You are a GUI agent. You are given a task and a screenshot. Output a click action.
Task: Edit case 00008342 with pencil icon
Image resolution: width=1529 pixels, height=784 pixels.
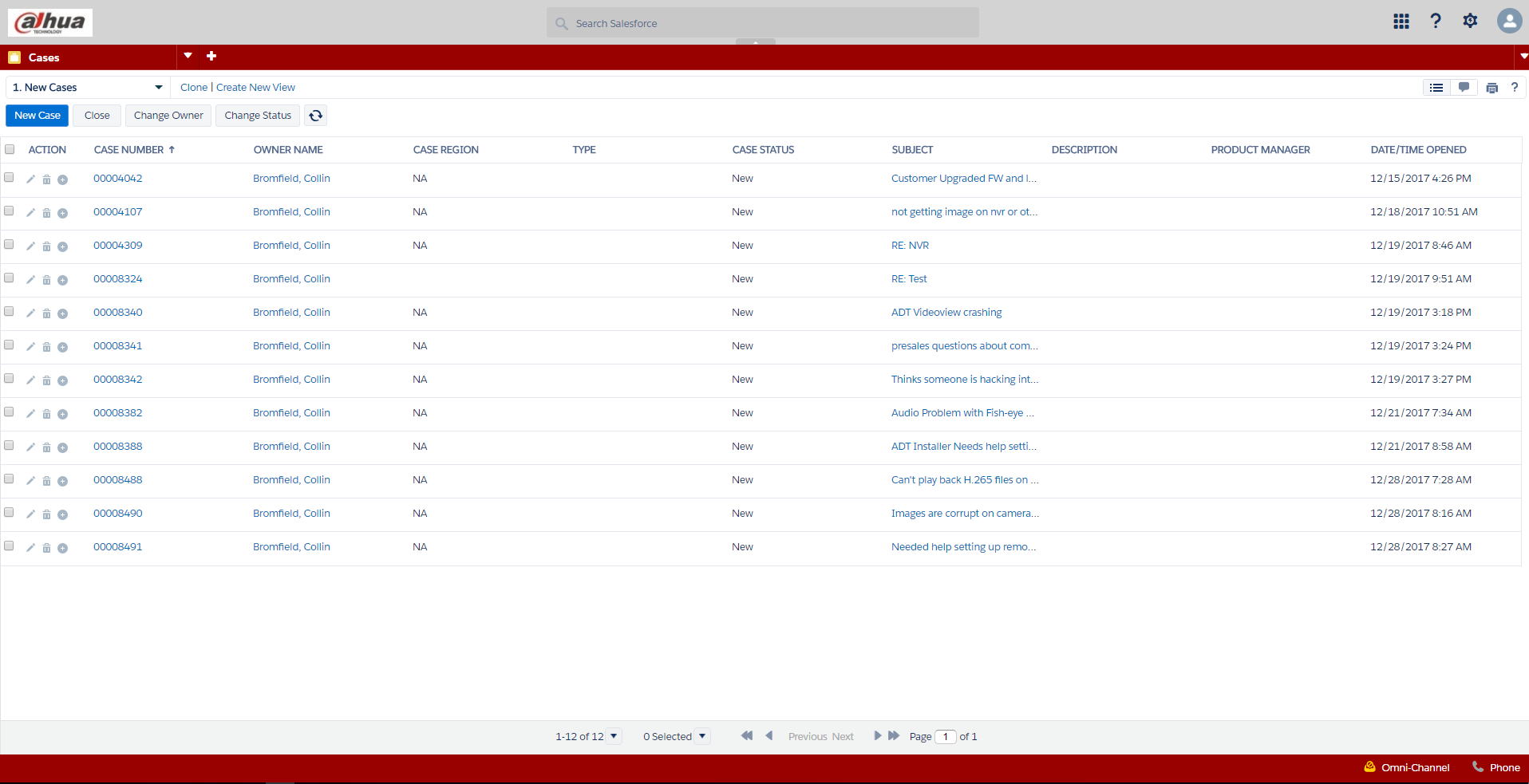pyautogui.click(x=30, y=380)
